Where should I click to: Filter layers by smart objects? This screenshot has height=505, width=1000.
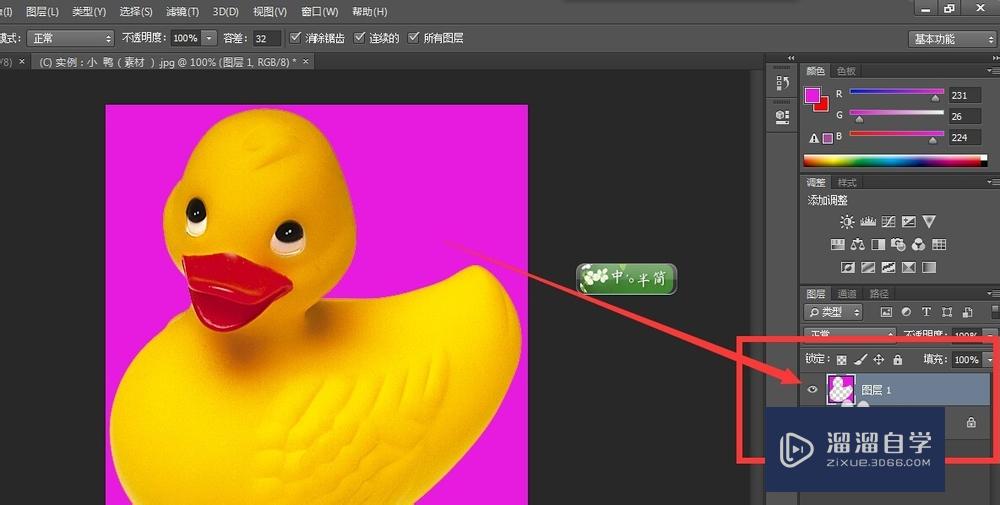click(x=967, y=312)
